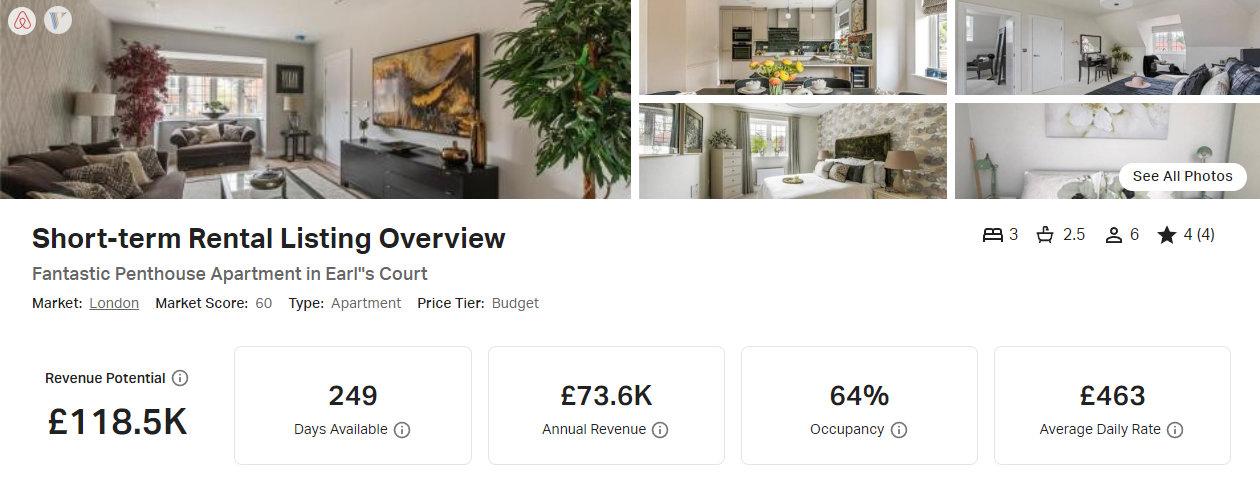View the dressing table bedroom thumbnail
The width and height of the screenshot is (1260, 495).
pos(1107,47)
